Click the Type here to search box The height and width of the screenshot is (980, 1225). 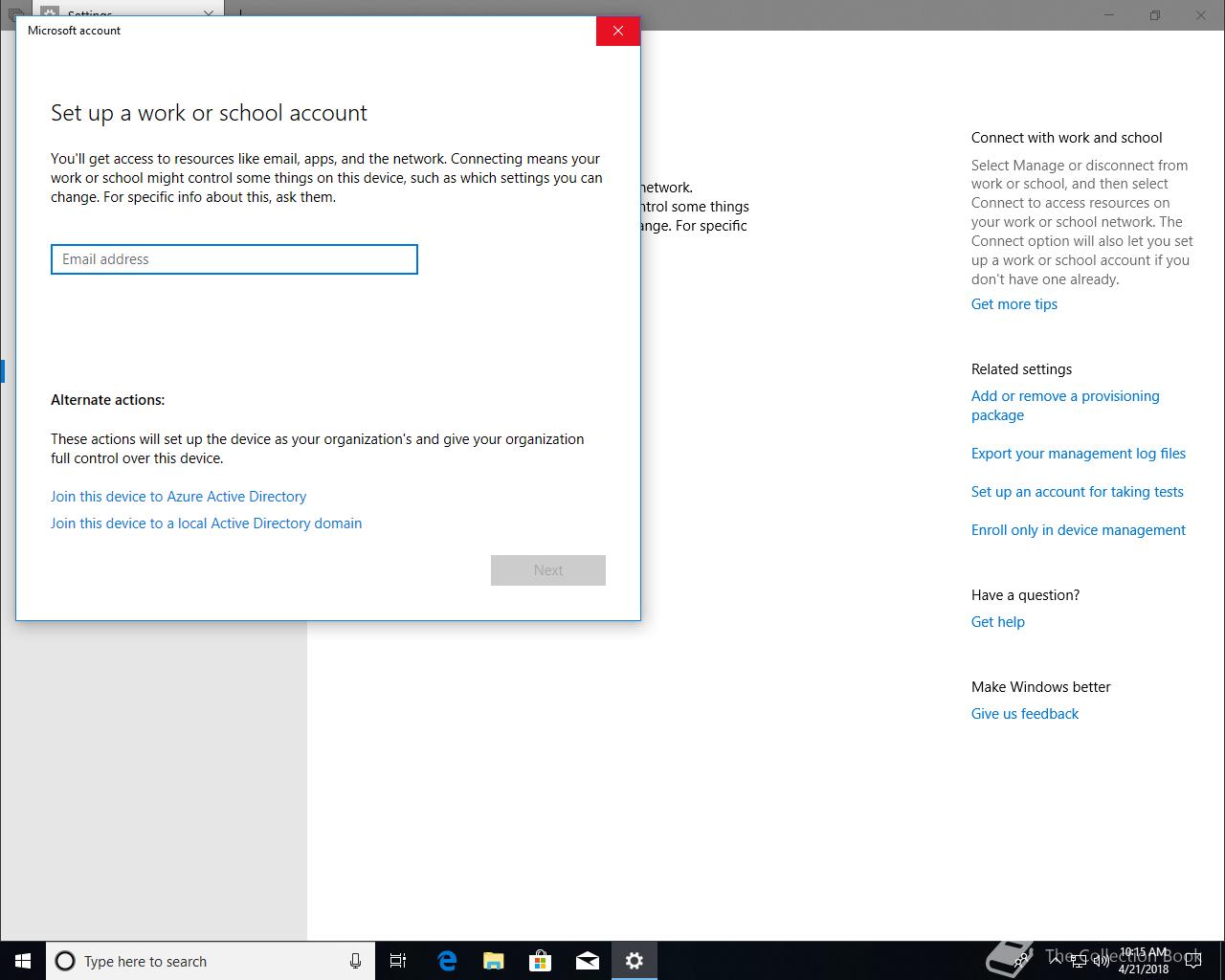pos(211,961)
